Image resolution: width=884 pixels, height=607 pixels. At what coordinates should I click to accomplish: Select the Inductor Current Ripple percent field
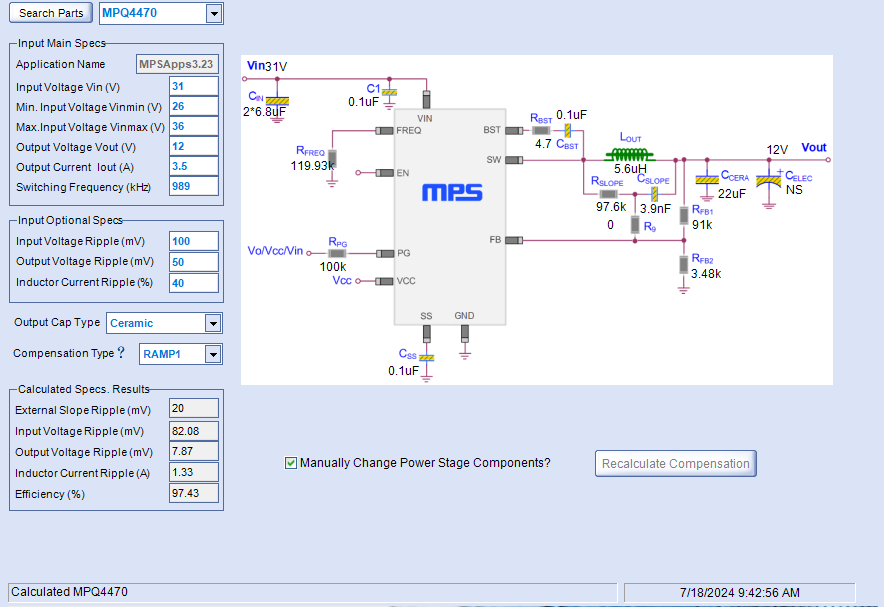click(x=193, y=283)
